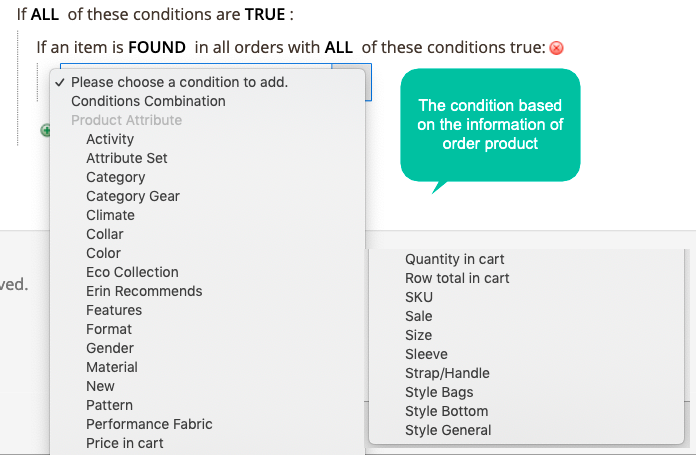Change the ALL aggregator in first line
The image size is (696, 455).
click(44, 14)
